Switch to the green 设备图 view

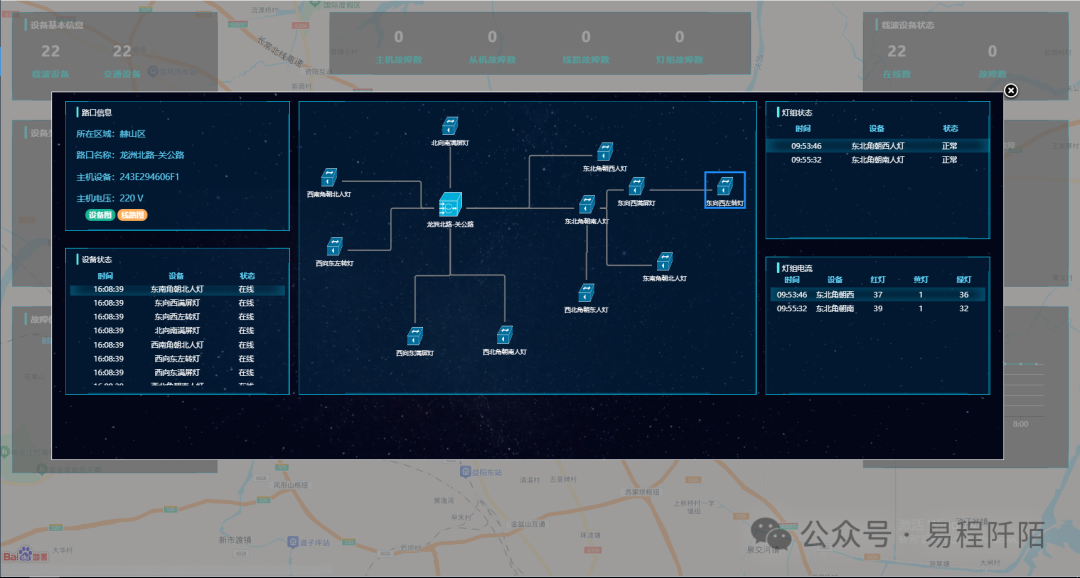(100, 215)
